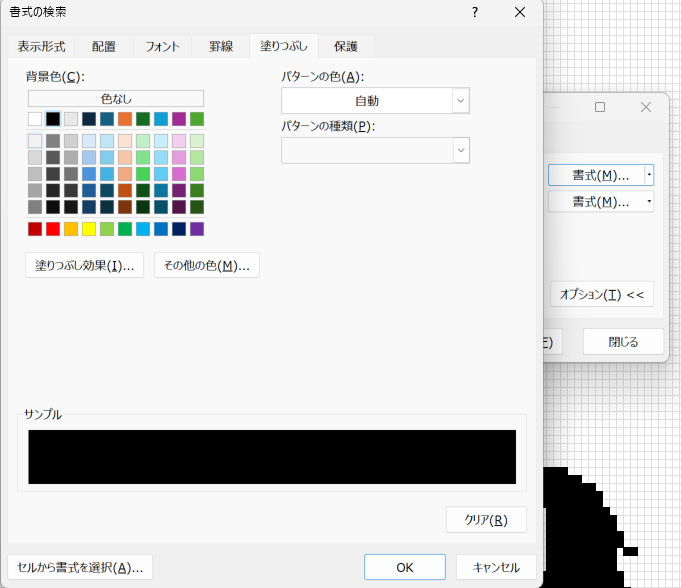
Task: Click the 色なし button
Action: click(116, 99)
